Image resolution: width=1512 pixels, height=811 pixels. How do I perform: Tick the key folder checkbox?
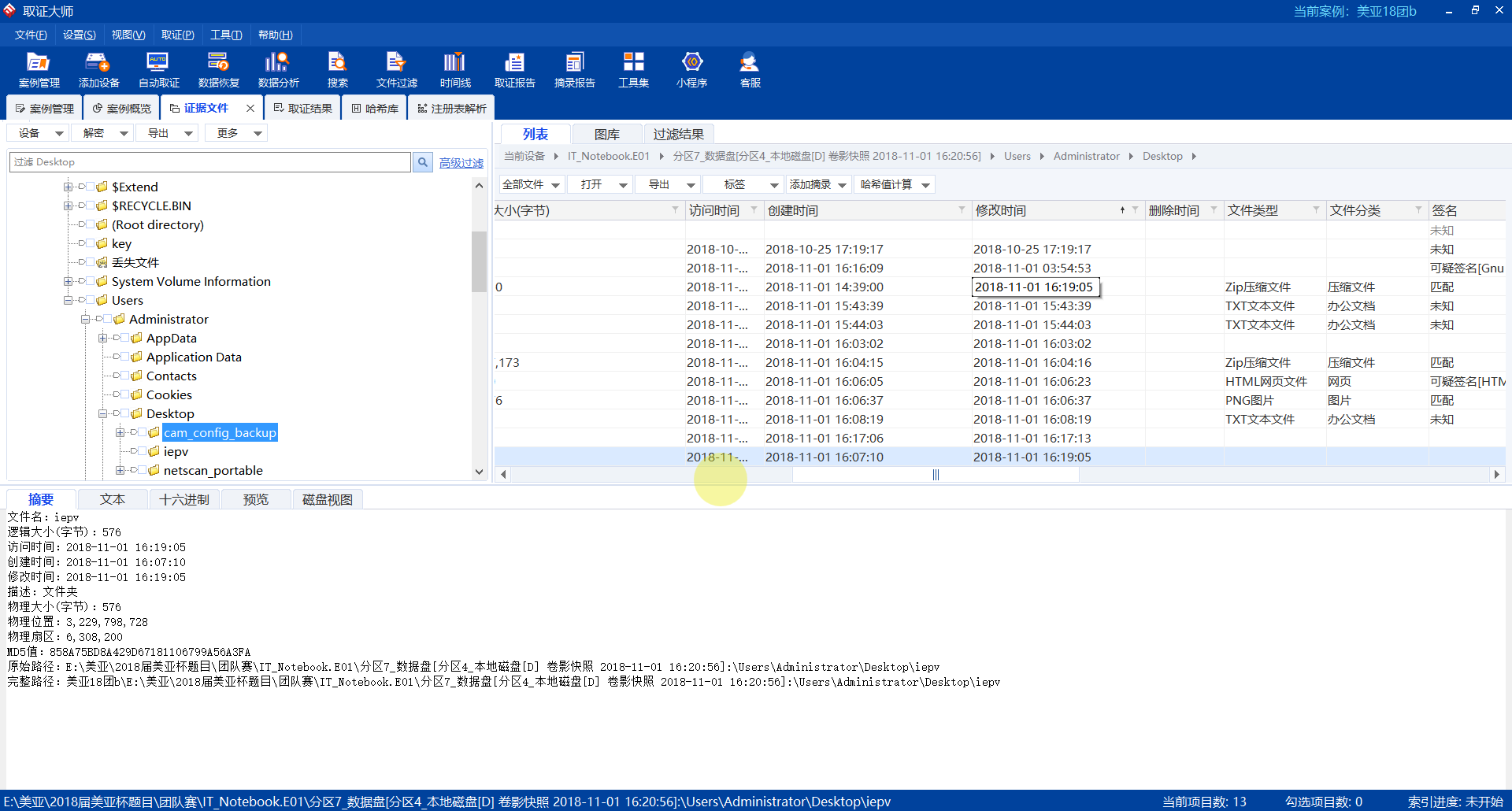click(x=90, y=243)
